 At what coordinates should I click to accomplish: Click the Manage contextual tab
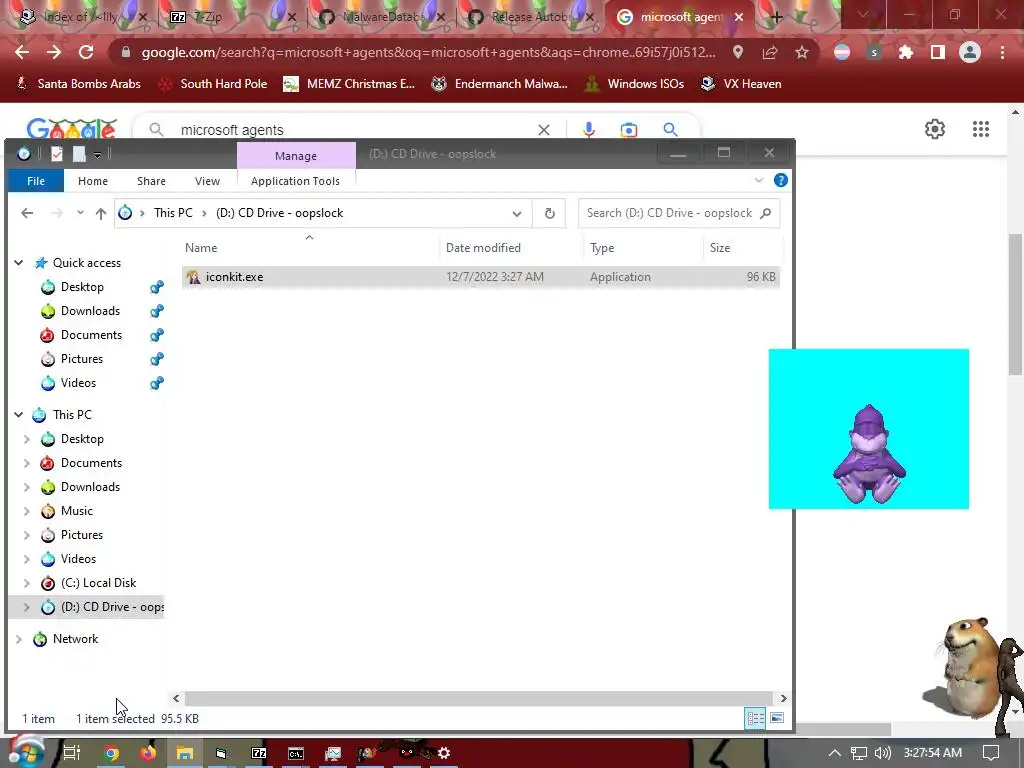[296, 155]
